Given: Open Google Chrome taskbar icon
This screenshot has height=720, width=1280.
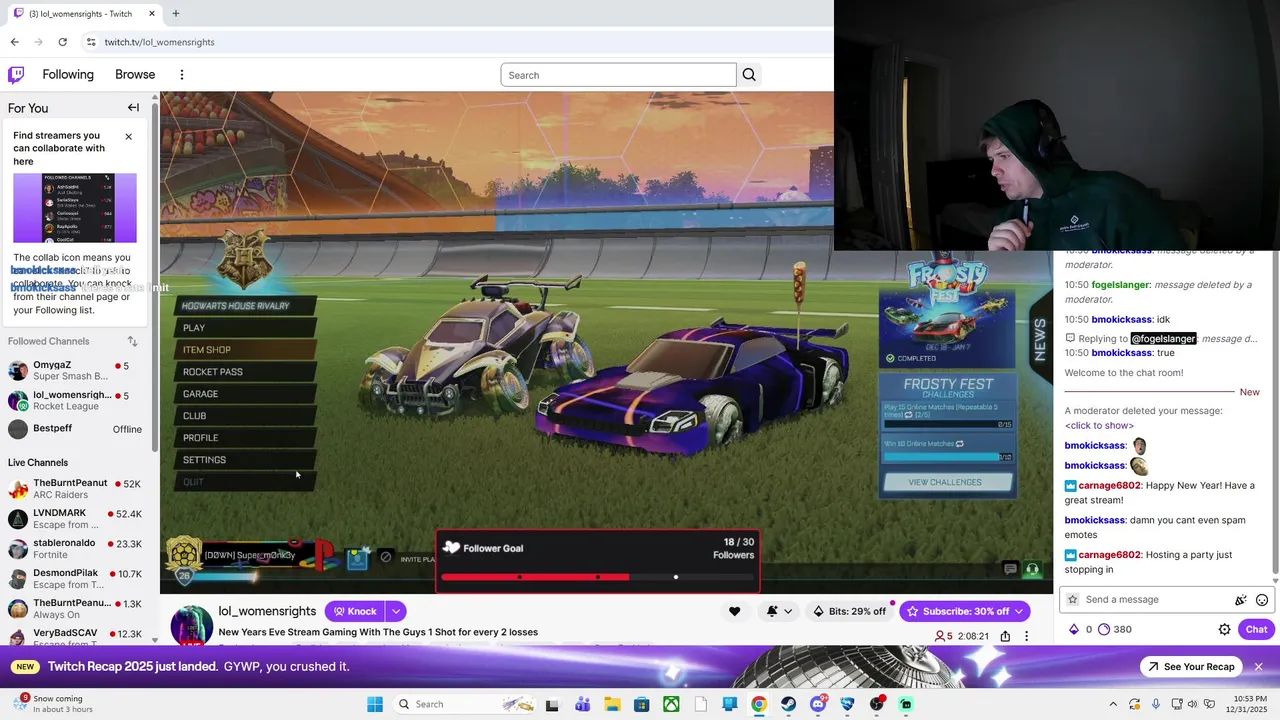Looking at the screenshot, I should point(759,704).
